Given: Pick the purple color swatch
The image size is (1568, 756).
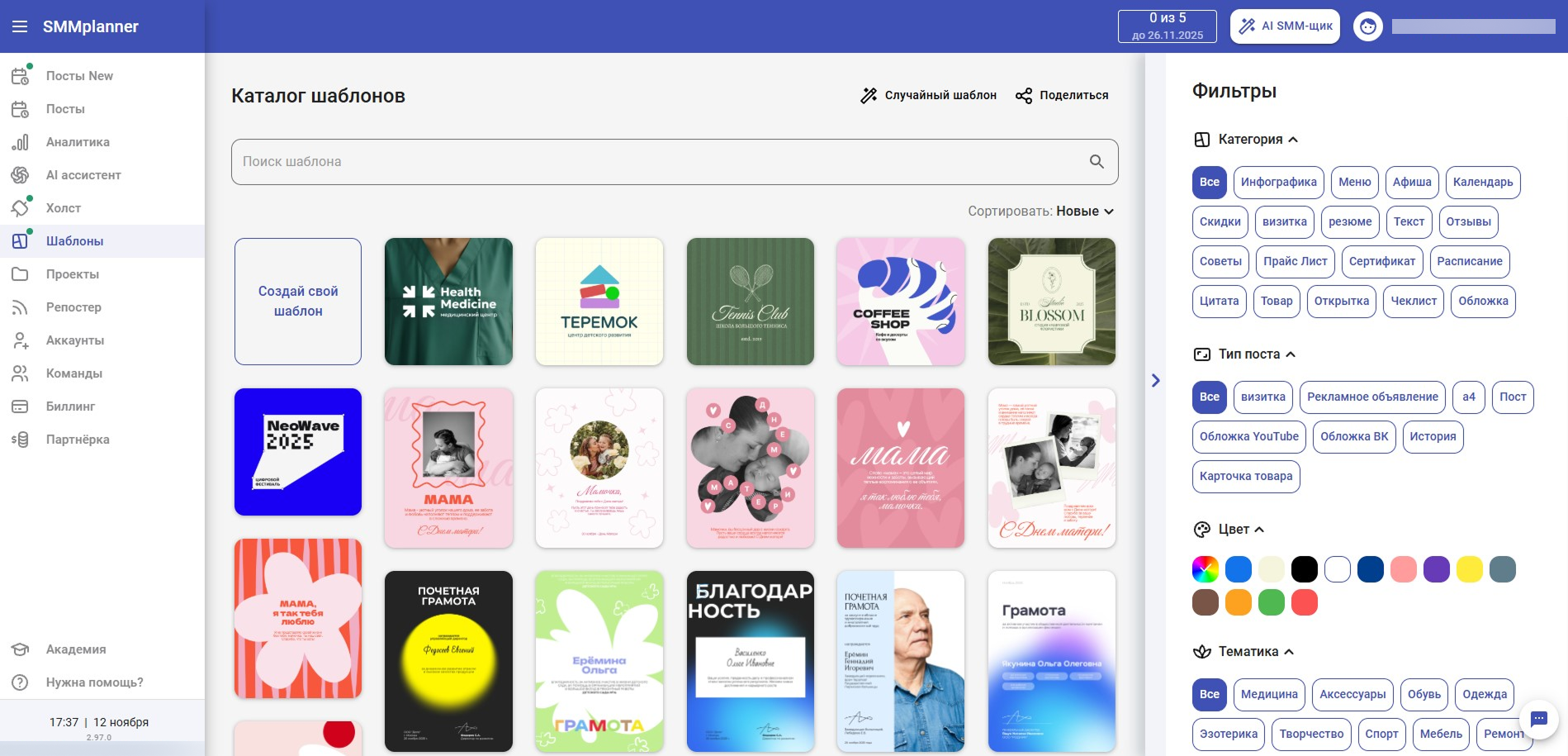Looking at the screenshot, I should pyautogui.click(x=1437, y=569).
